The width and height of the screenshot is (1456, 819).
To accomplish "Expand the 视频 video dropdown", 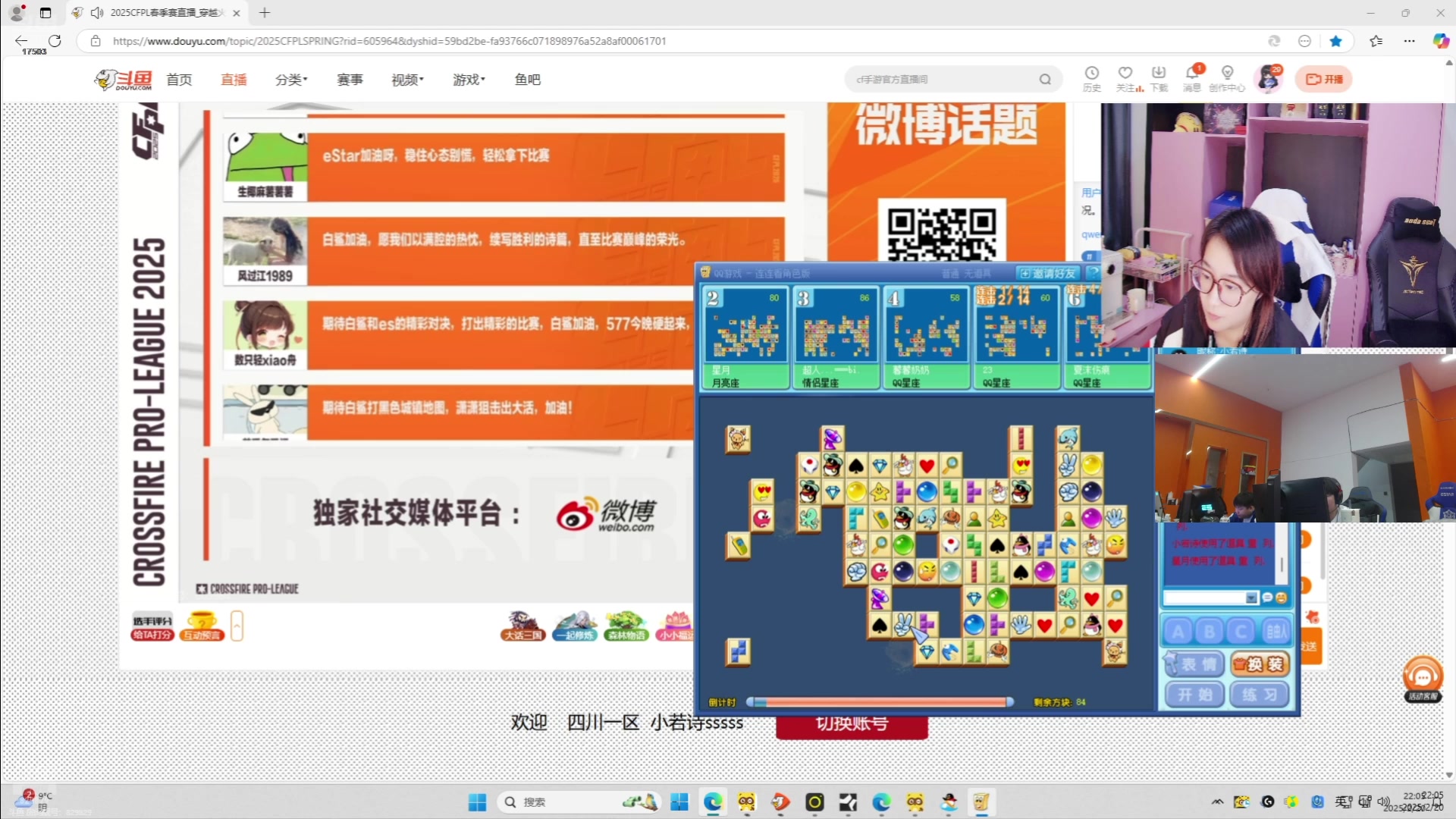I will coord(407,80).
